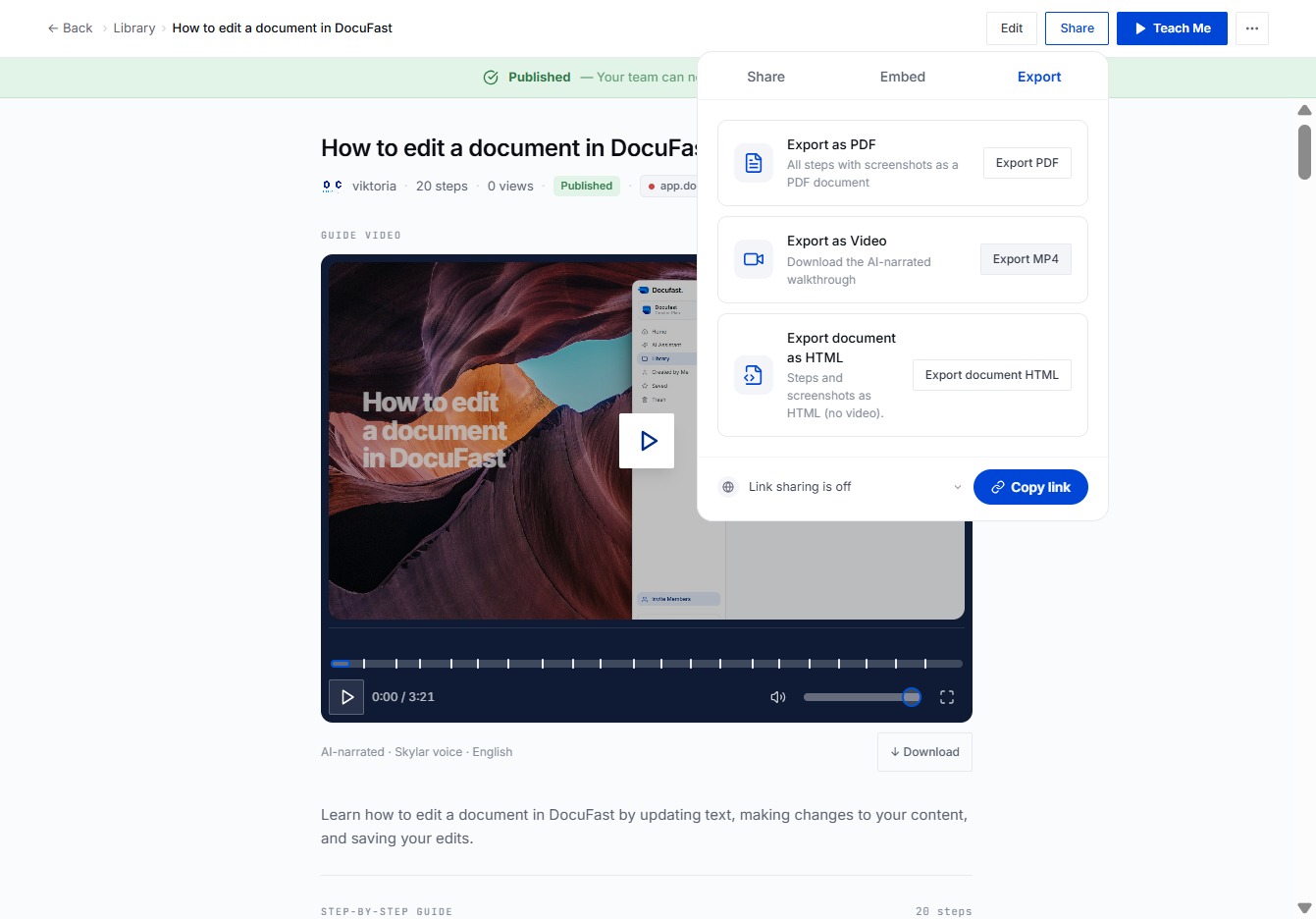Switch to the Embed tab
The width and height of the screenshot is (1316, 919).
point(903,77)
